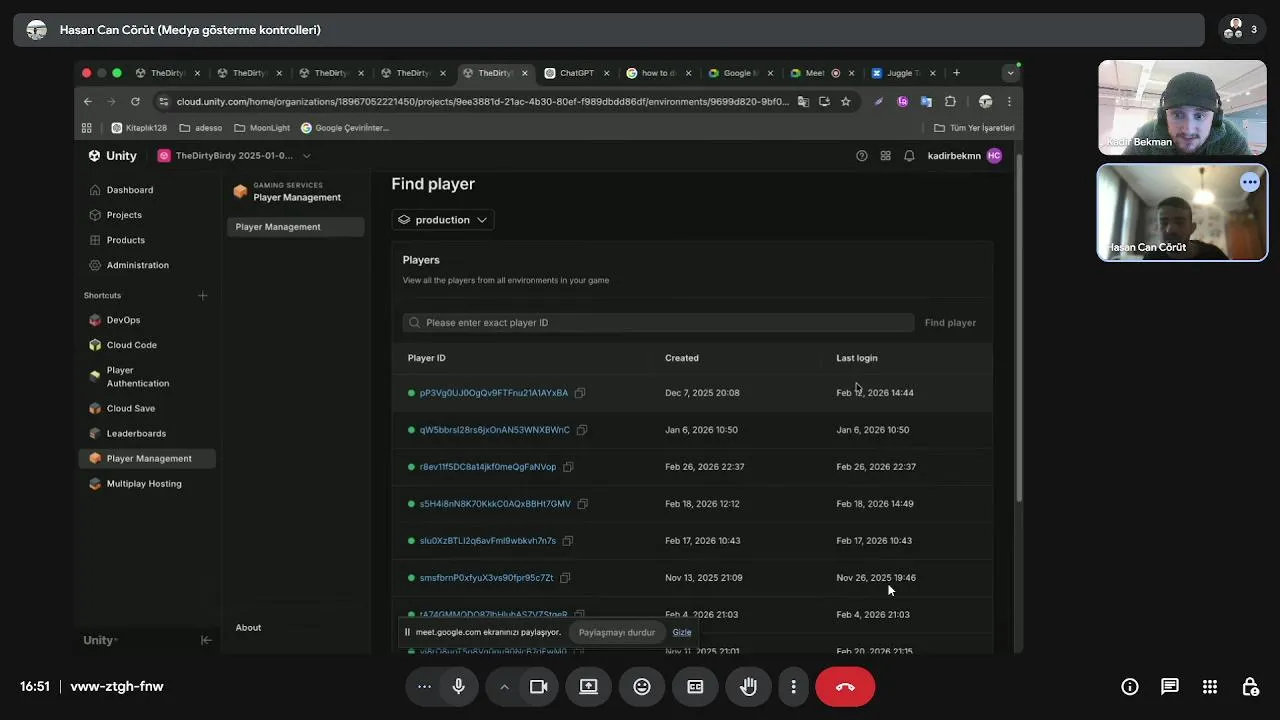Screen dimensions: 1280x720
Task: Open meeting details info icon
Action: point(1130,686)
